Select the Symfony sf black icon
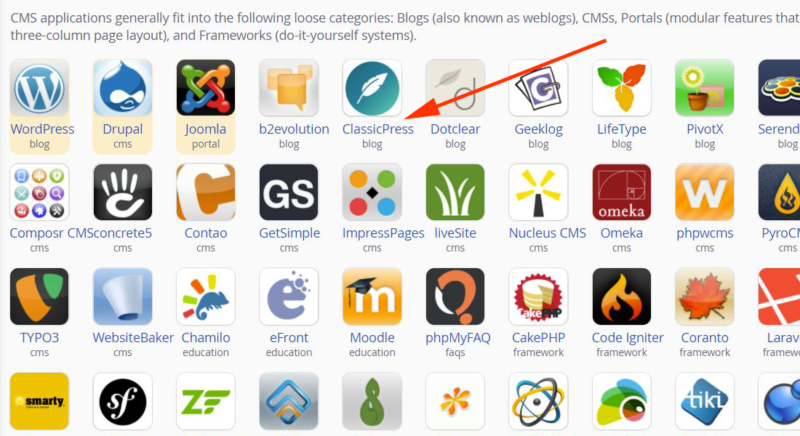Screen dimensions: 800x436 tap(122, 401)
